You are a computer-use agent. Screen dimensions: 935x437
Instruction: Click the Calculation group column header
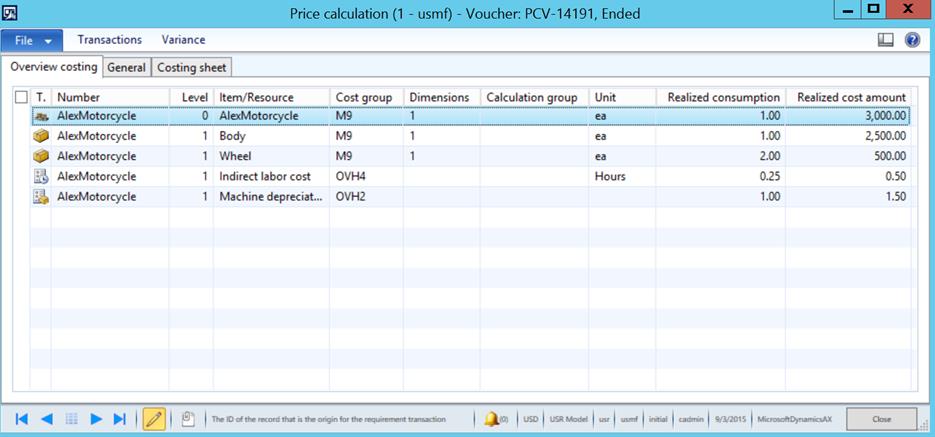click(x=535, y=97)
